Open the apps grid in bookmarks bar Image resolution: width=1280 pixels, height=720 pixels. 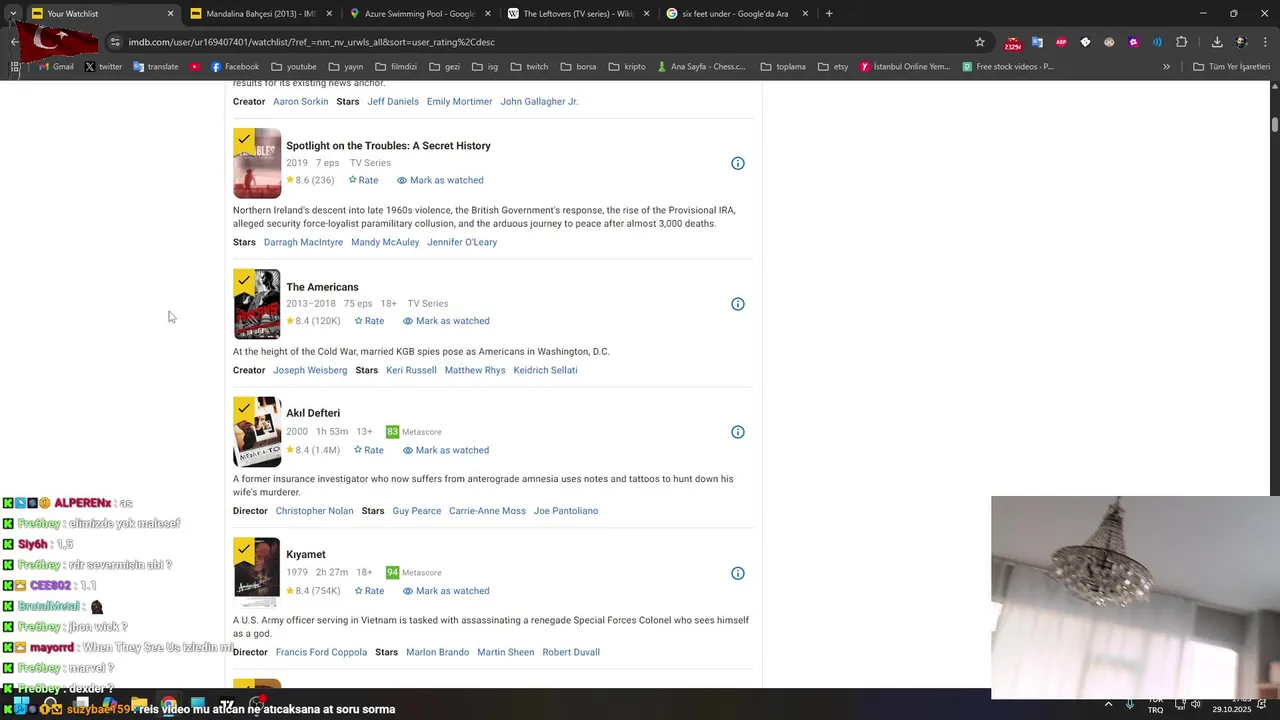pyautogui.click(x=15, y=67)
